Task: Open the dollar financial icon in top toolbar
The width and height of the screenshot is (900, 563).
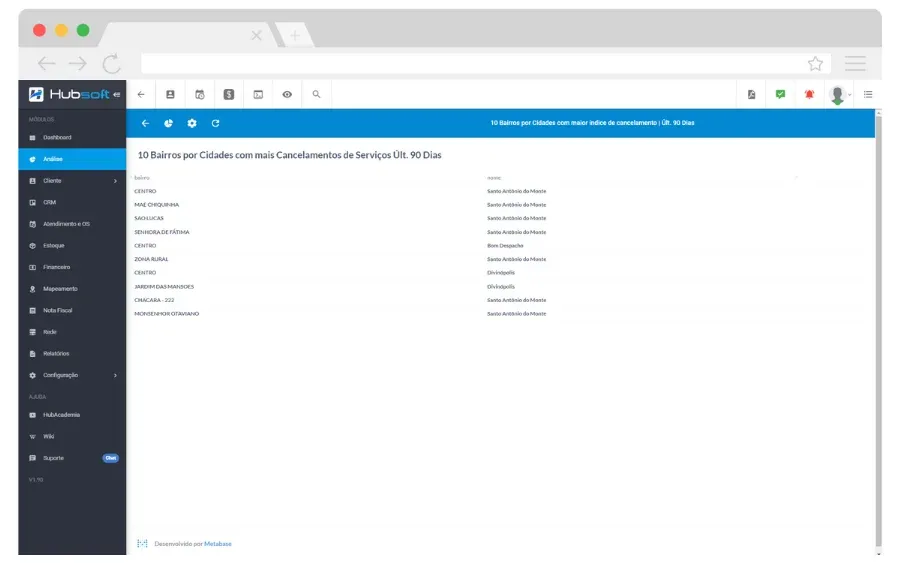Action: coord(229,95)
